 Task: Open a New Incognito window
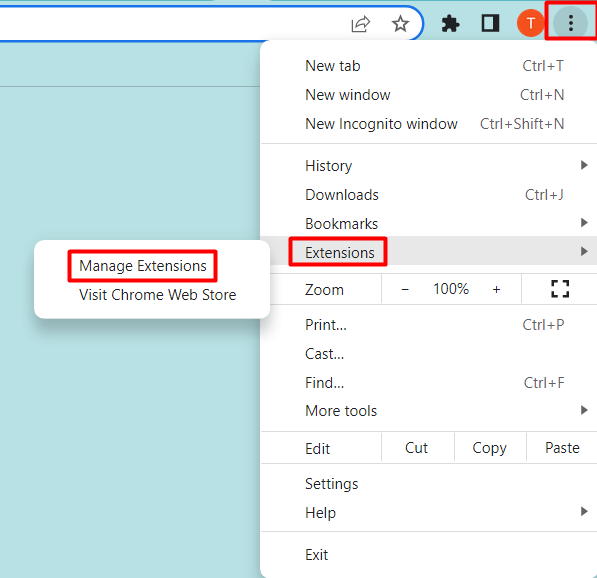[429, 124]
